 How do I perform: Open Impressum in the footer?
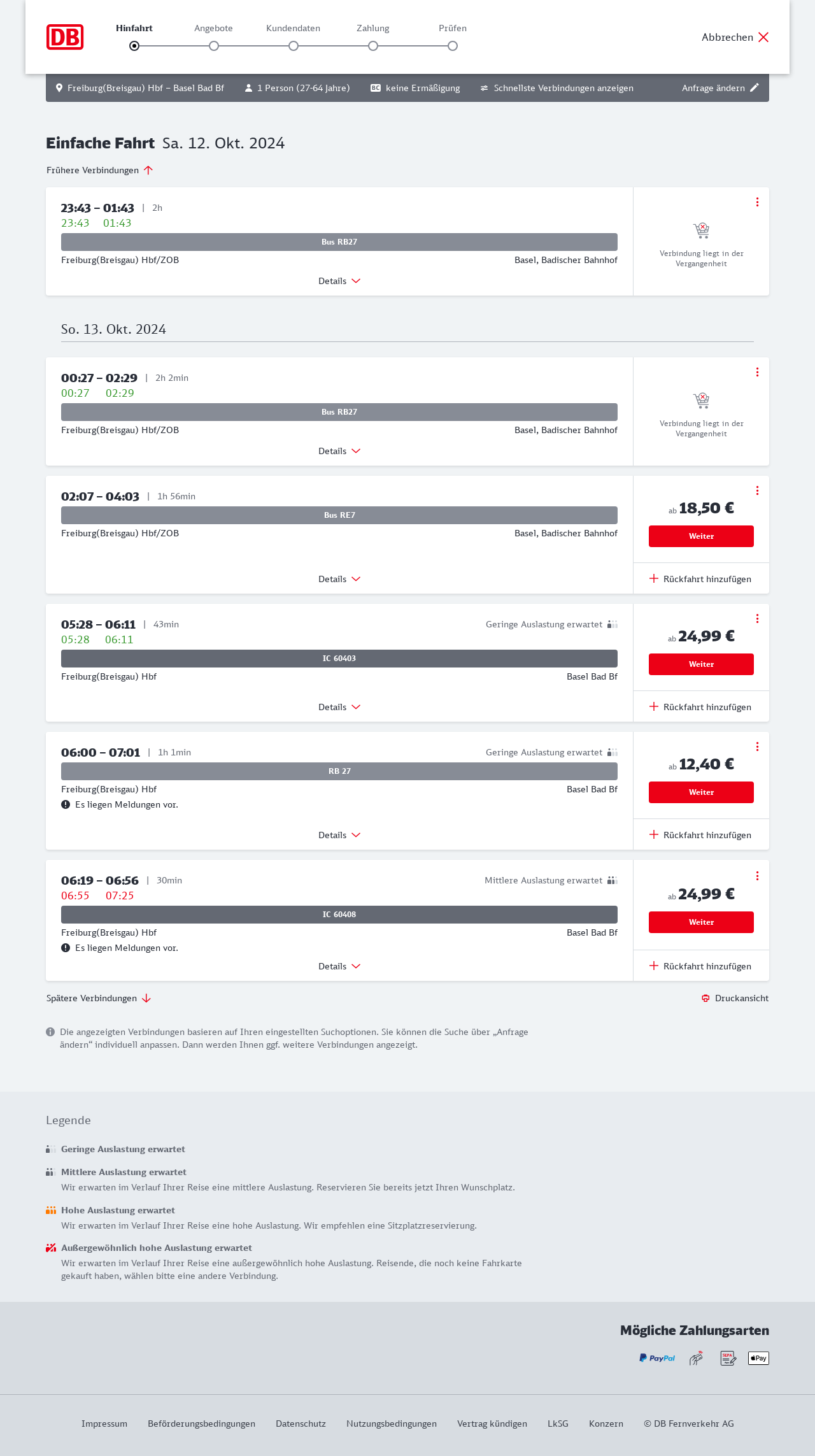click(x=104, y=1424)
